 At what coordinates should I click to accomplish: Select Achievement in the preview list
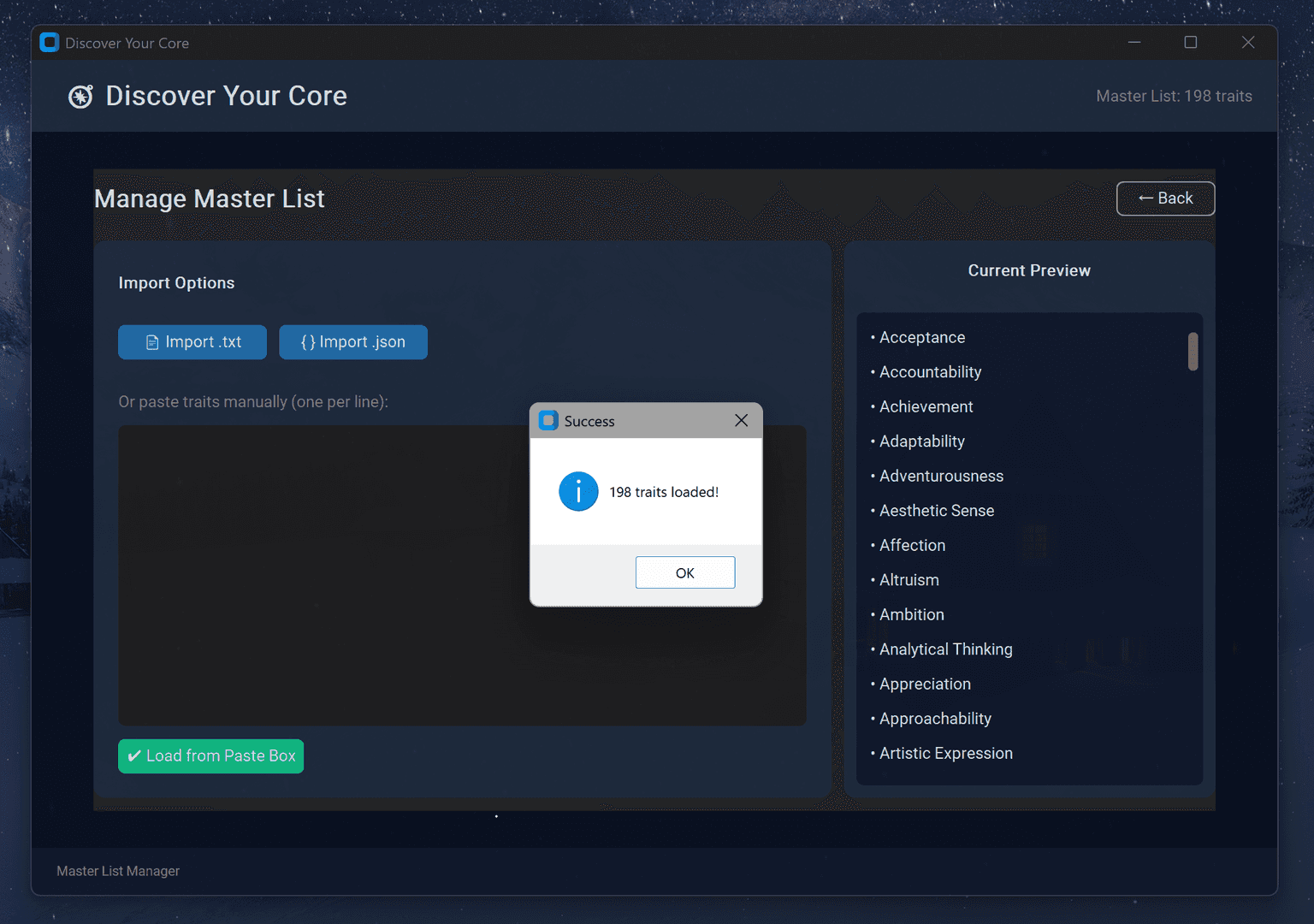(x=926, y=407)
